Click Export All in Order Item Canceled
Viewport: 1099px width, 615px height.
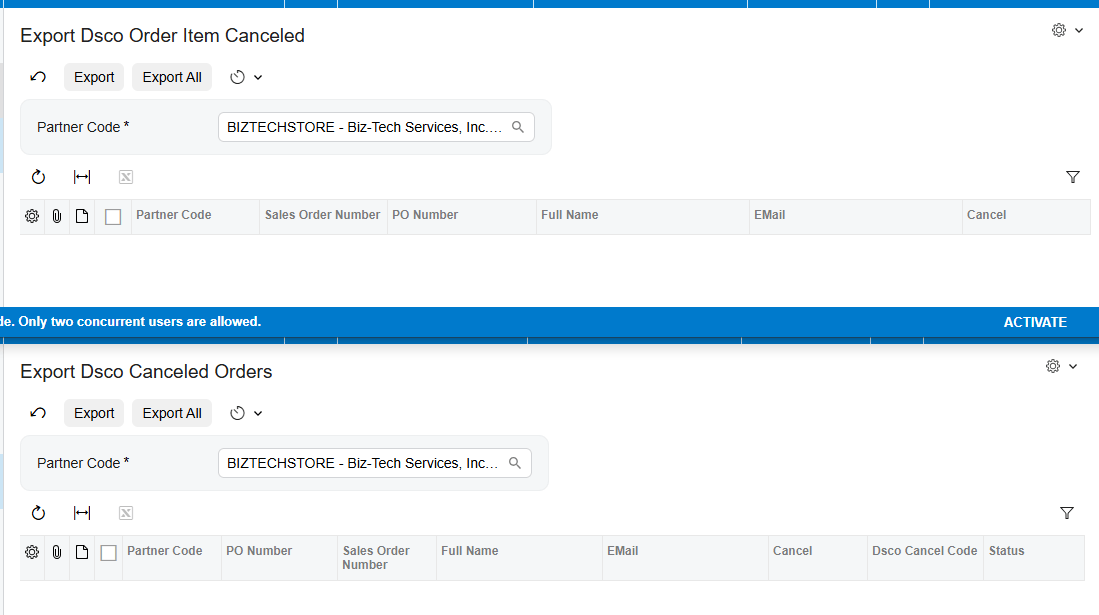[x=172, y=77]
